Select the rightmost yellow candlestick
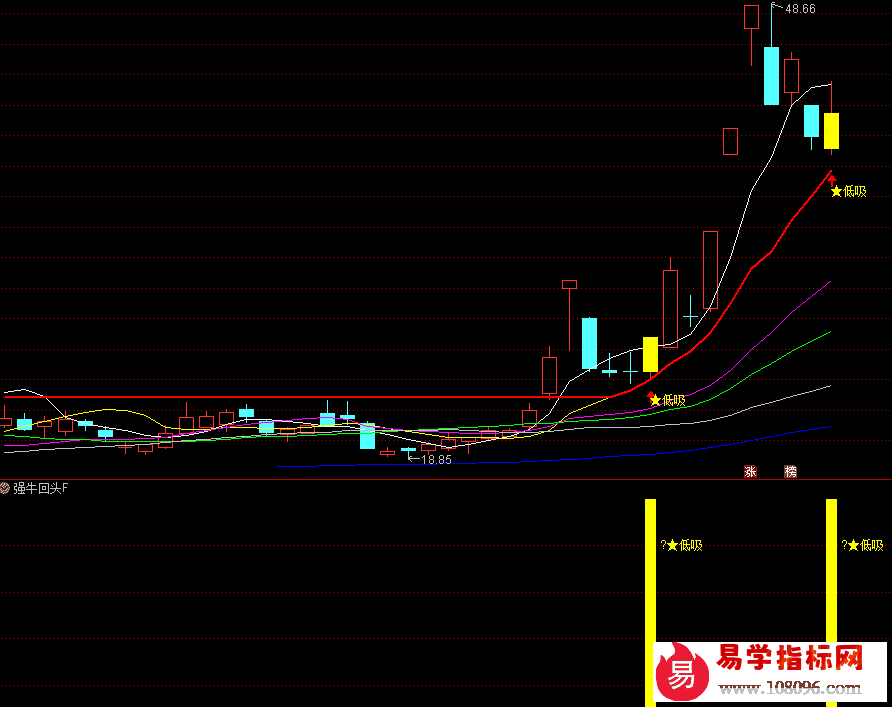 [831, 131]
